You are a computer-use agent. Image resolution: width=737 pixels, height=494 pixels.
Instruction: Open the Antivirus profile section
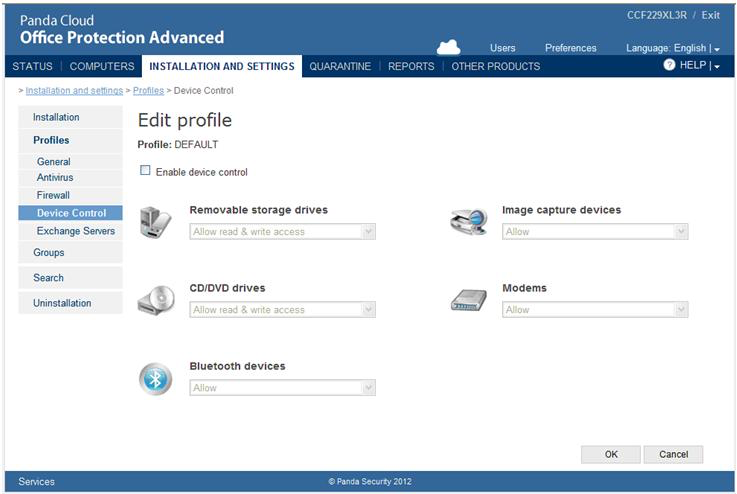pyautogui.click(x=71, y=178)
